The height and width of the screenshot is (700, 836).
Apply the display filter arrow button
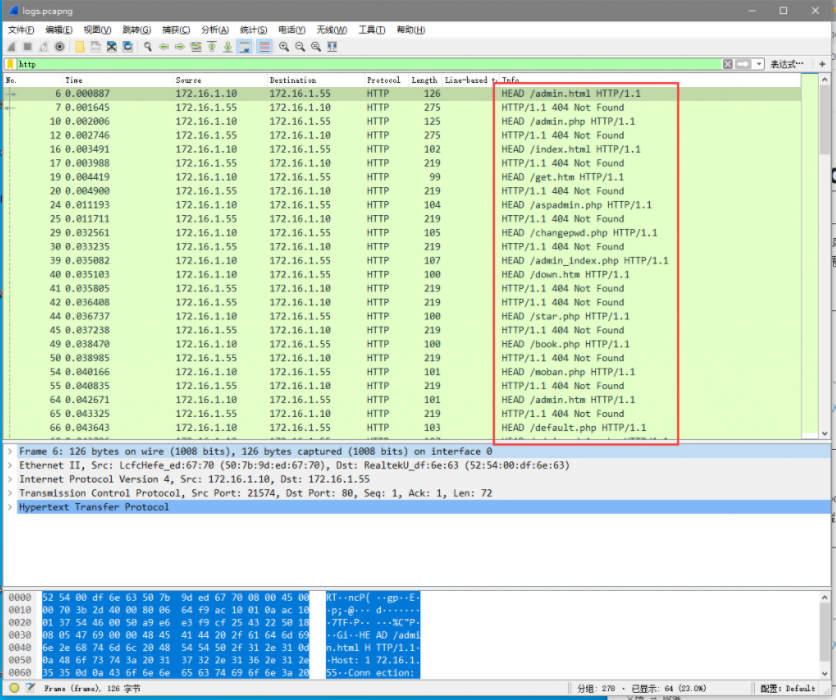point(743,65)
